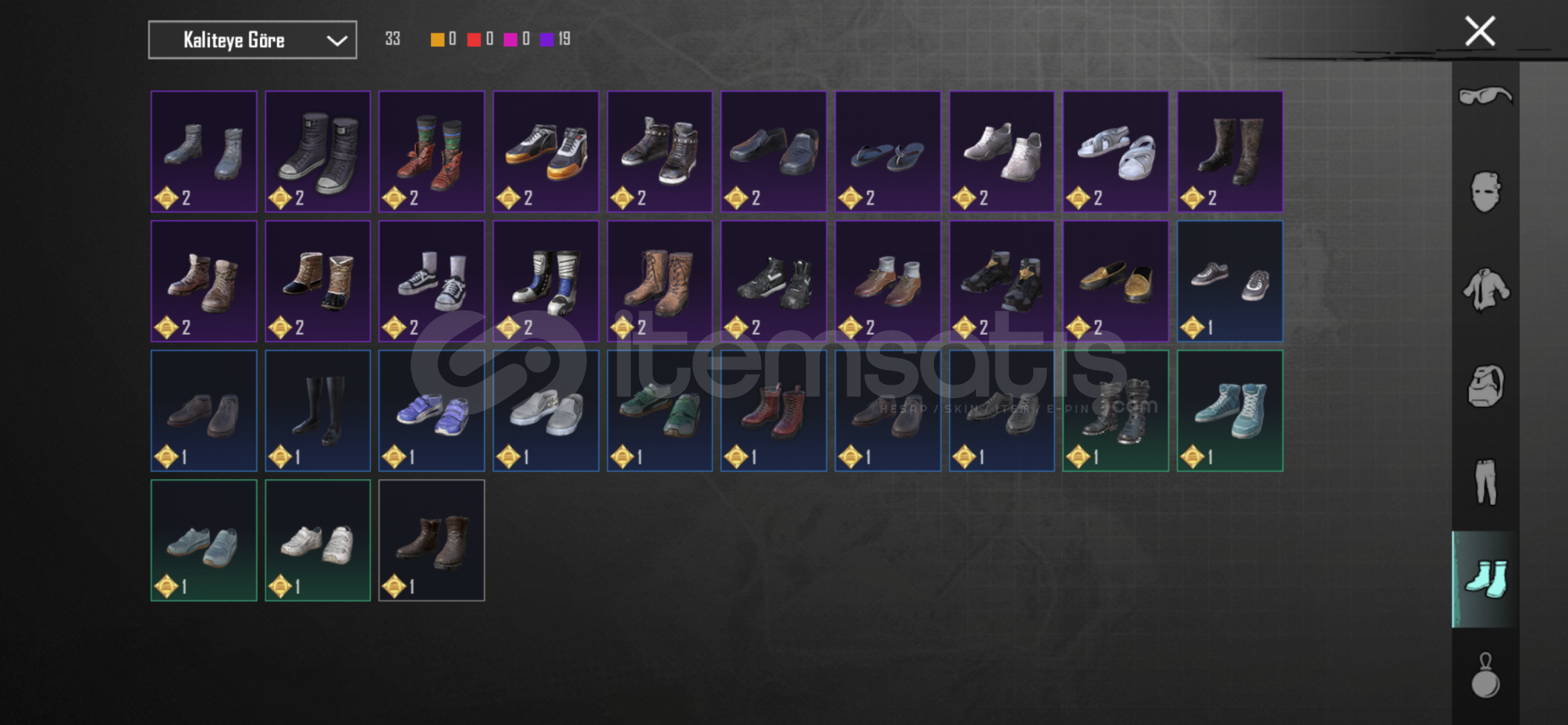Screen dimensions: 1568x725
Task: Choose the tall black boots item
Action: [317, 411]
